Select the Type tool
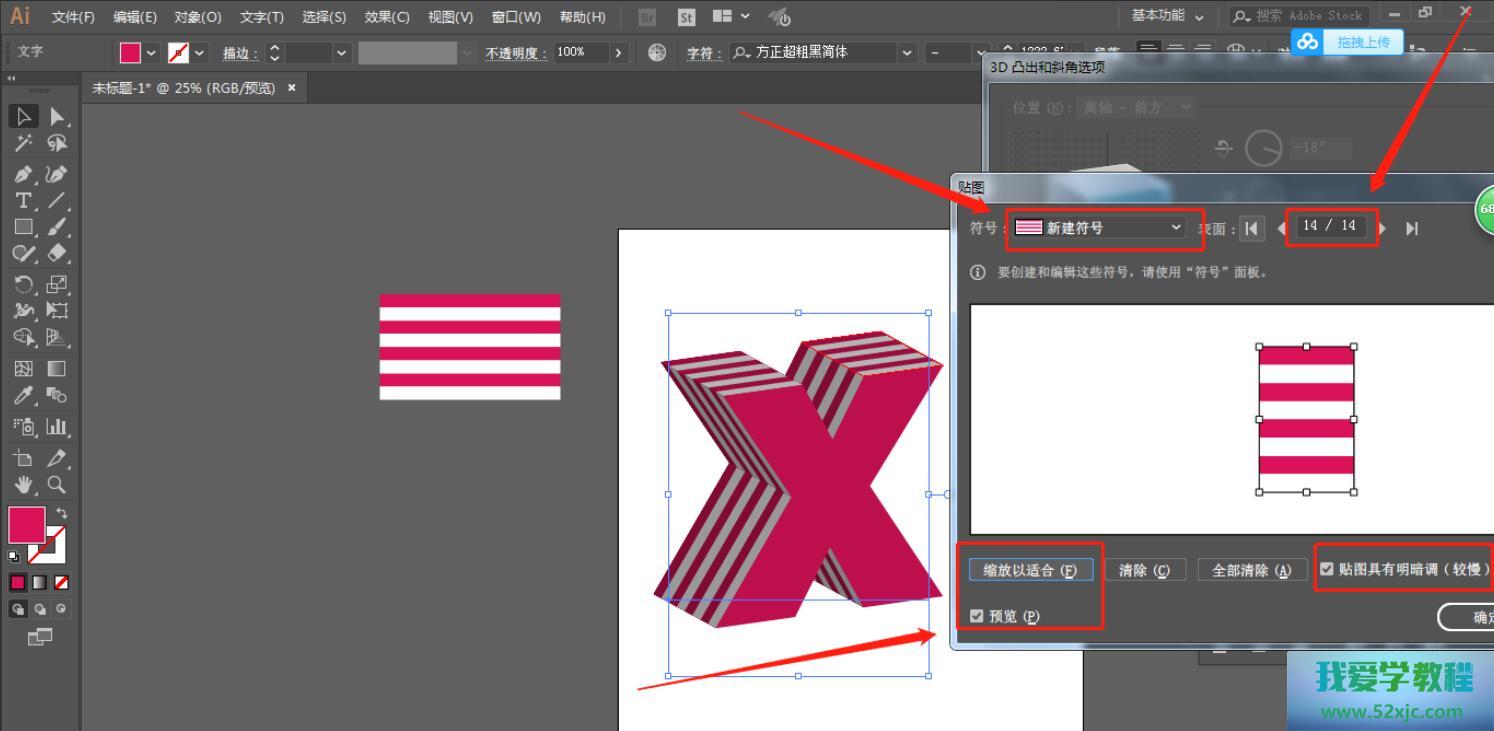 tap(25, 201)
